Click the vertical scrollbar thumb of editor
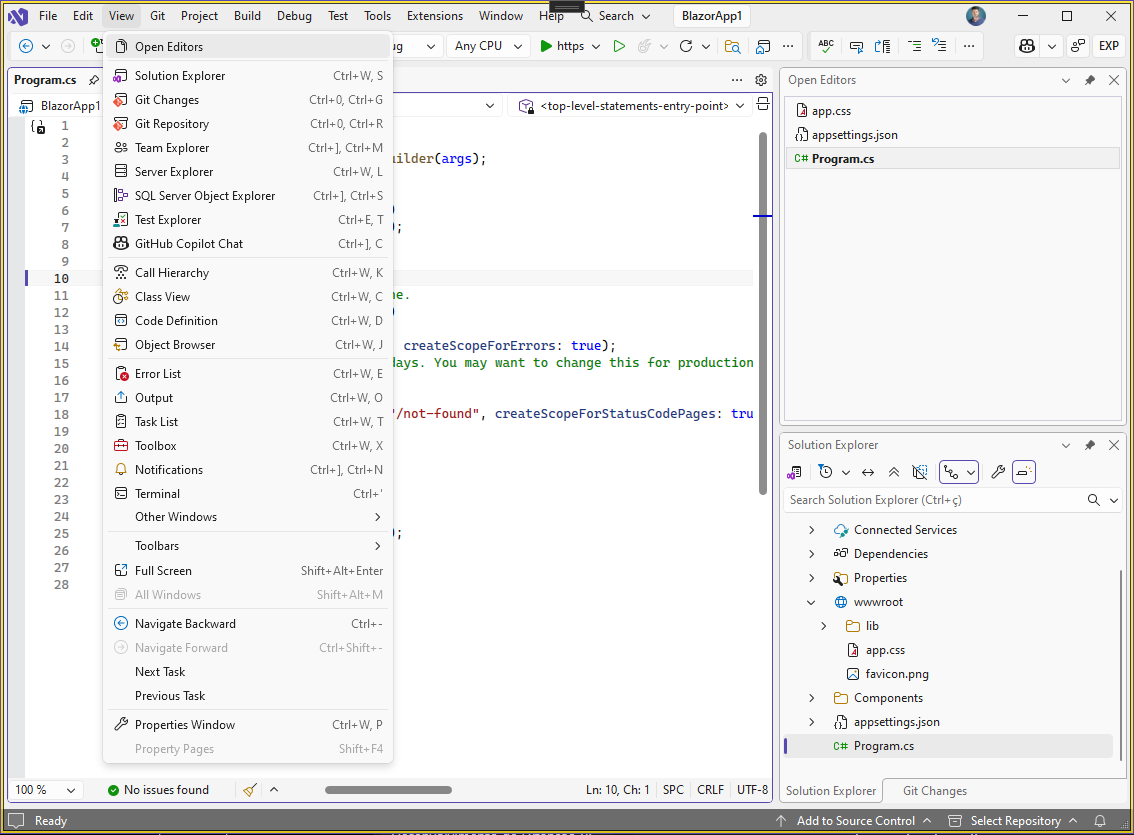The width and height of the screenshot is (1134, 835). (x=762, y=314)
